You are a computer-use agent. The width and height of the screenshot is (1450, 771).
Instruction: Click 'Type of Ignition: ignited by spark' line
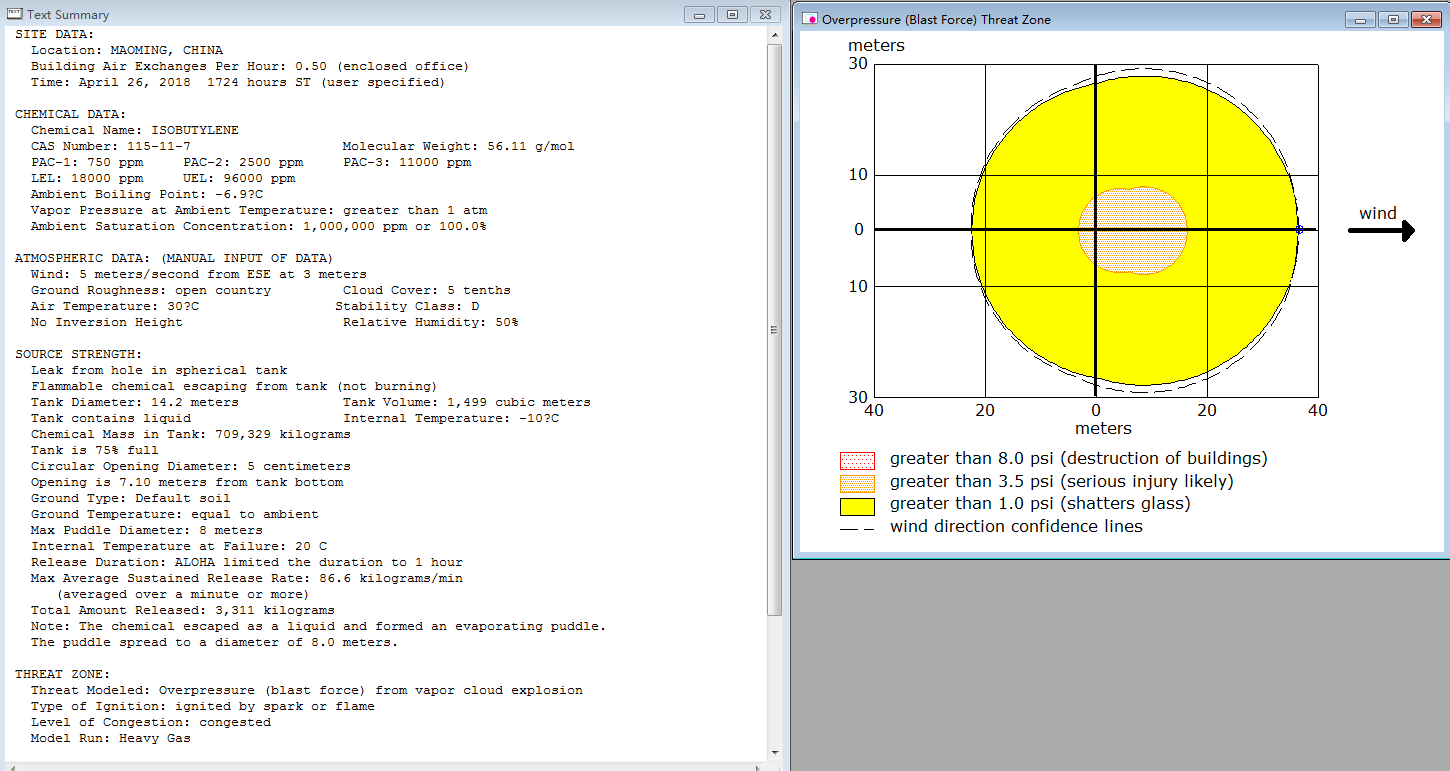203,706
